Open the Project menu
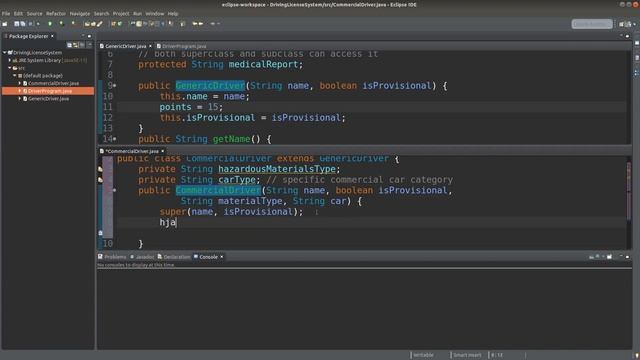Screen dimensions: 640x360 pyautogui.click(x=121, y=13)
